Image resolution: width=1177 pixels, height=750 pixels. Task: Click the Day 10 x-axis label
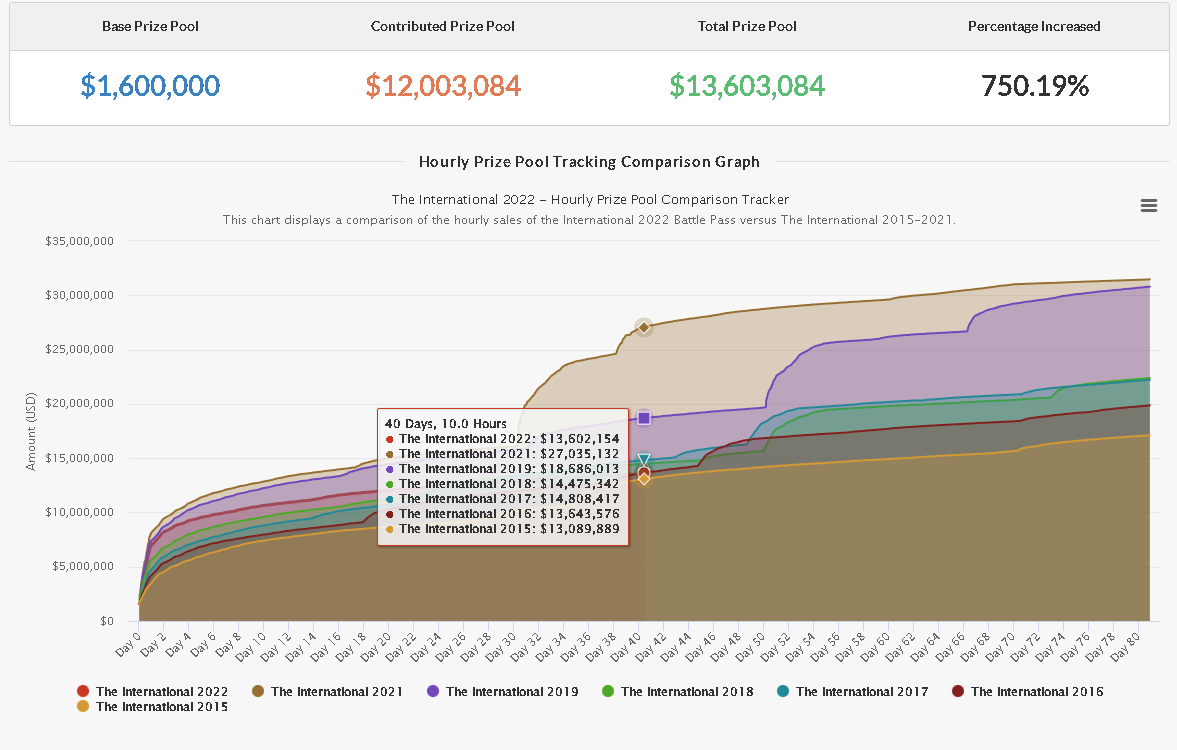click(251, 646)
